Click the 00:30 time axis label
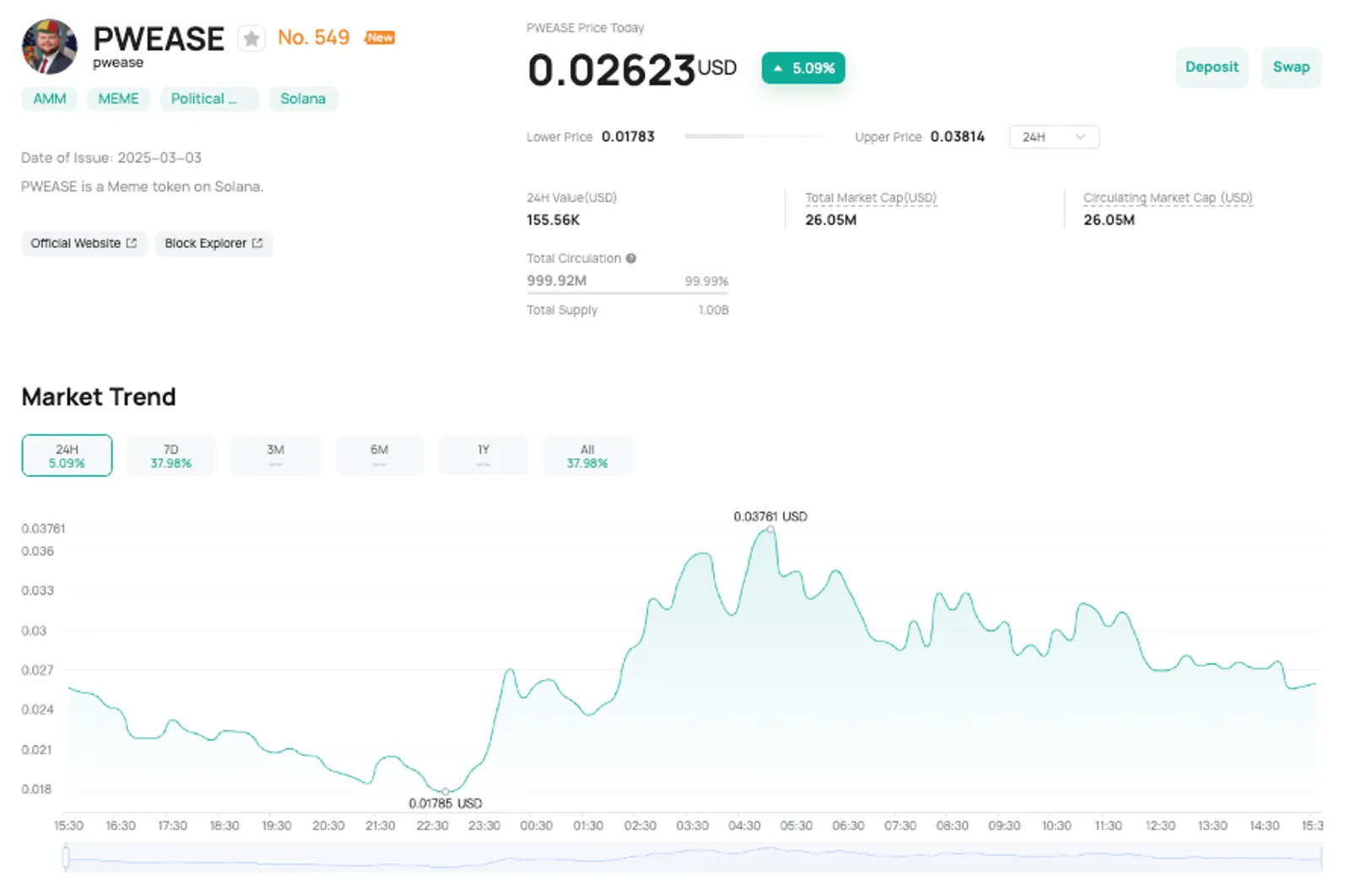1350x896 pixels. 537,826
